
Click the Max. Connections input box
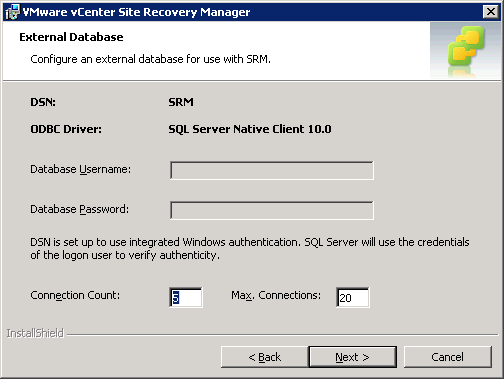click(353, 297)
